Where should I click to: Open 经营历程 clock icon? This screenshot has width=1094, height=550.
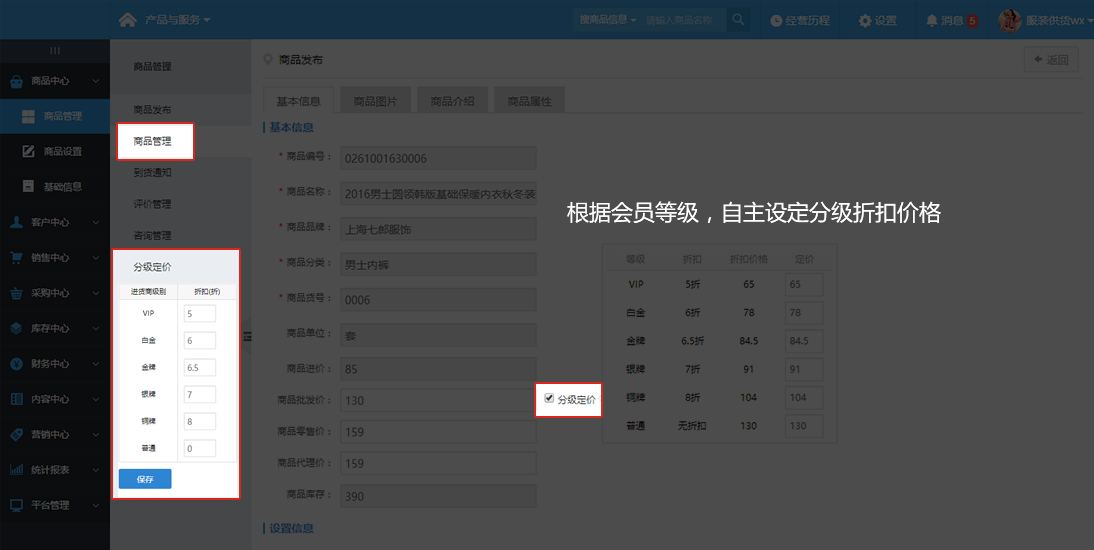tap(776, 21)
